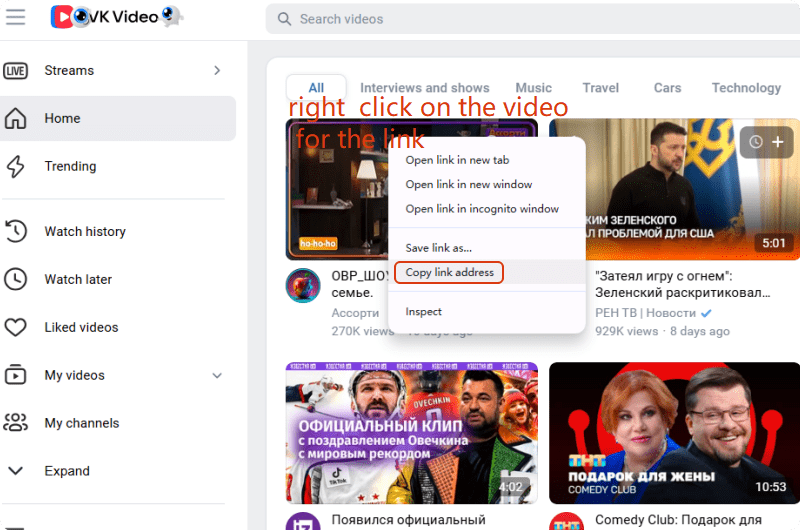This screenshot has width=800, height=530.
Task: Open Watch history clock icon
Action: (x=16, y=231)
